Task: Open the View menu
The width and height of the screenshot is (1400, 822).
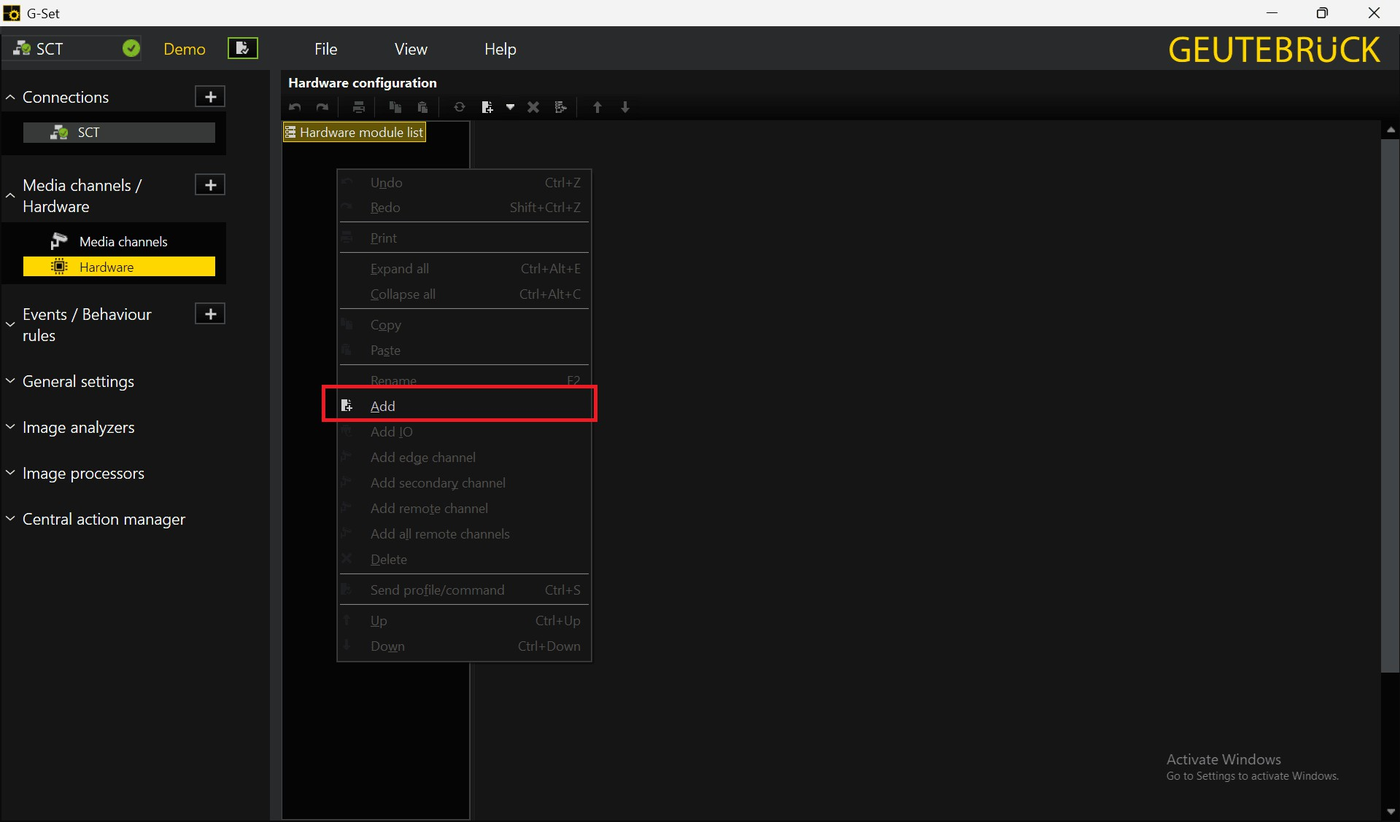Action: [410, 49]
